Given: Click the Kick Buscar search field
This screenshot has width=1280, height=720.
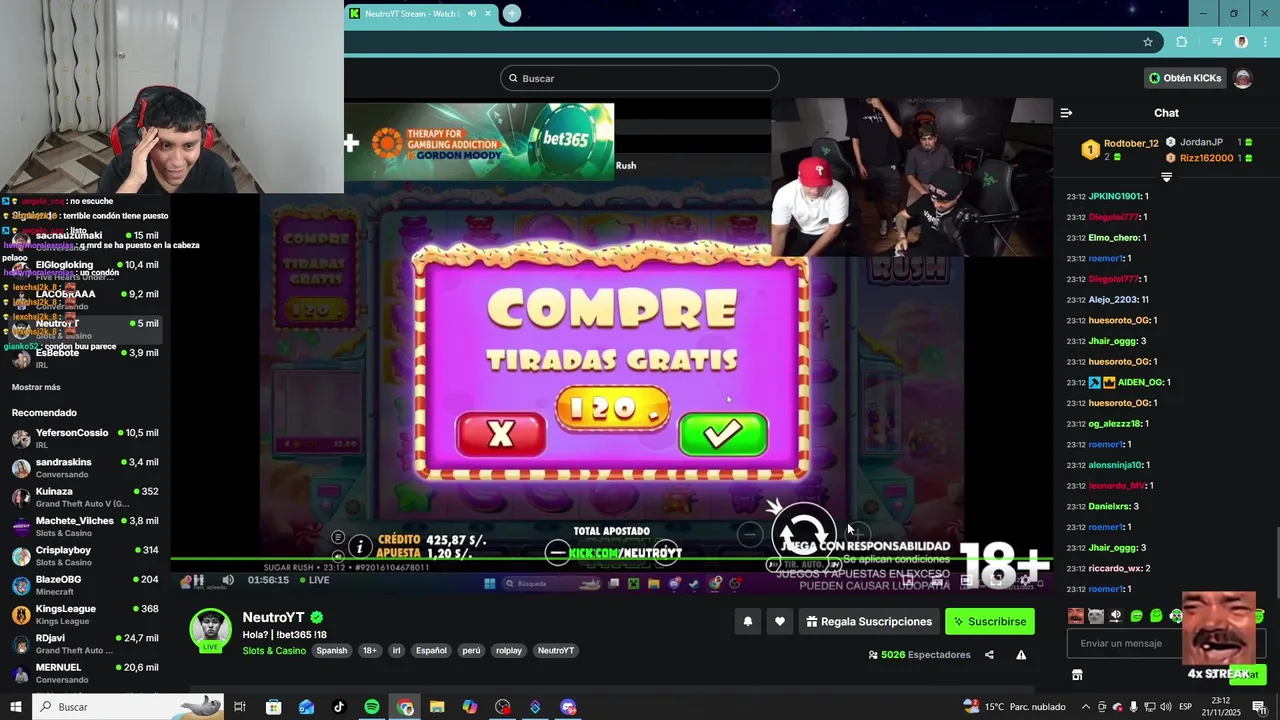Looking at the screenshot, I should coord(640,78).
